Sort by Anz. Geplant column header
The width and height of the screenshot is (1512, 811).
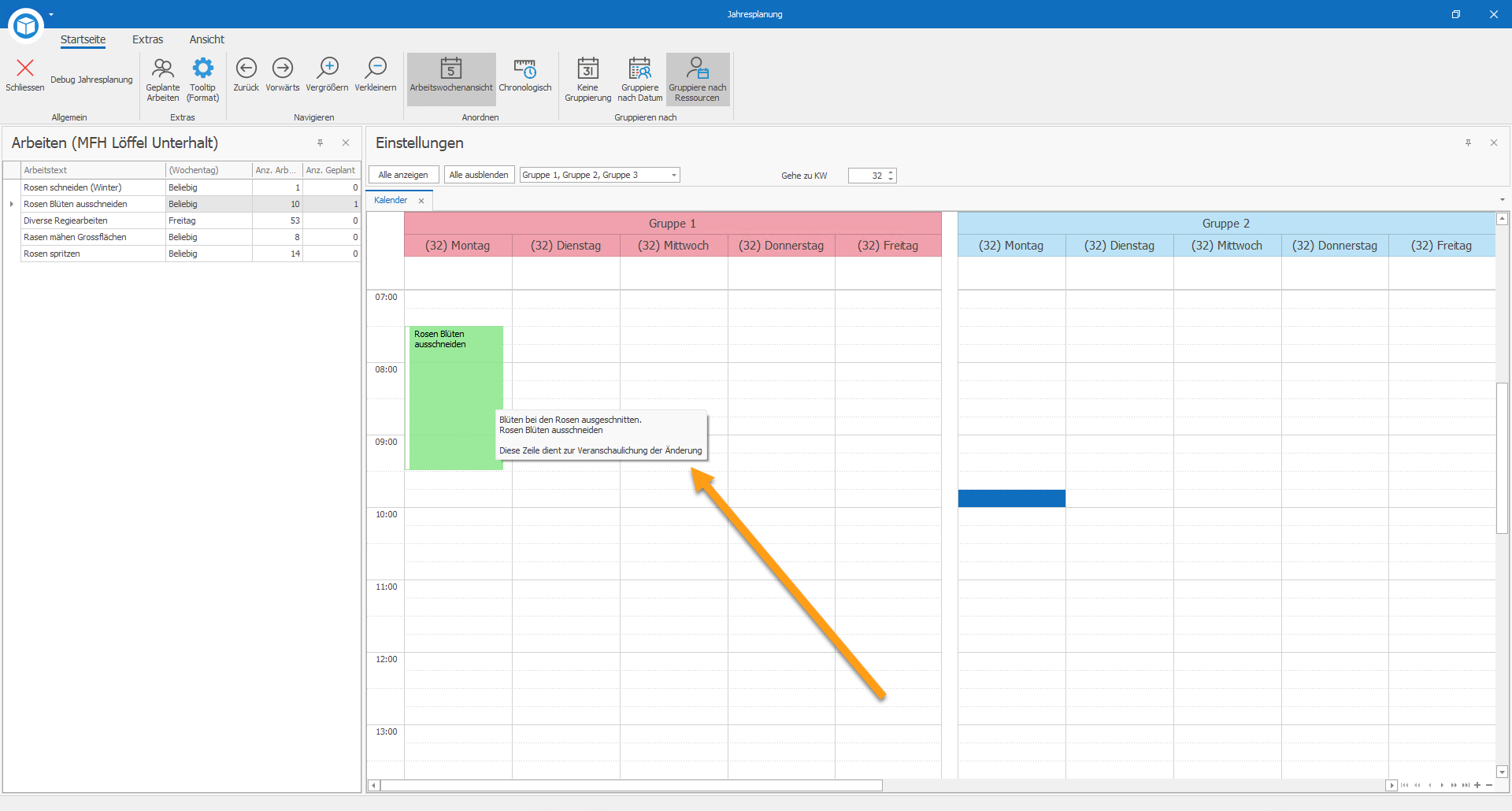click(x=332, y=170)
